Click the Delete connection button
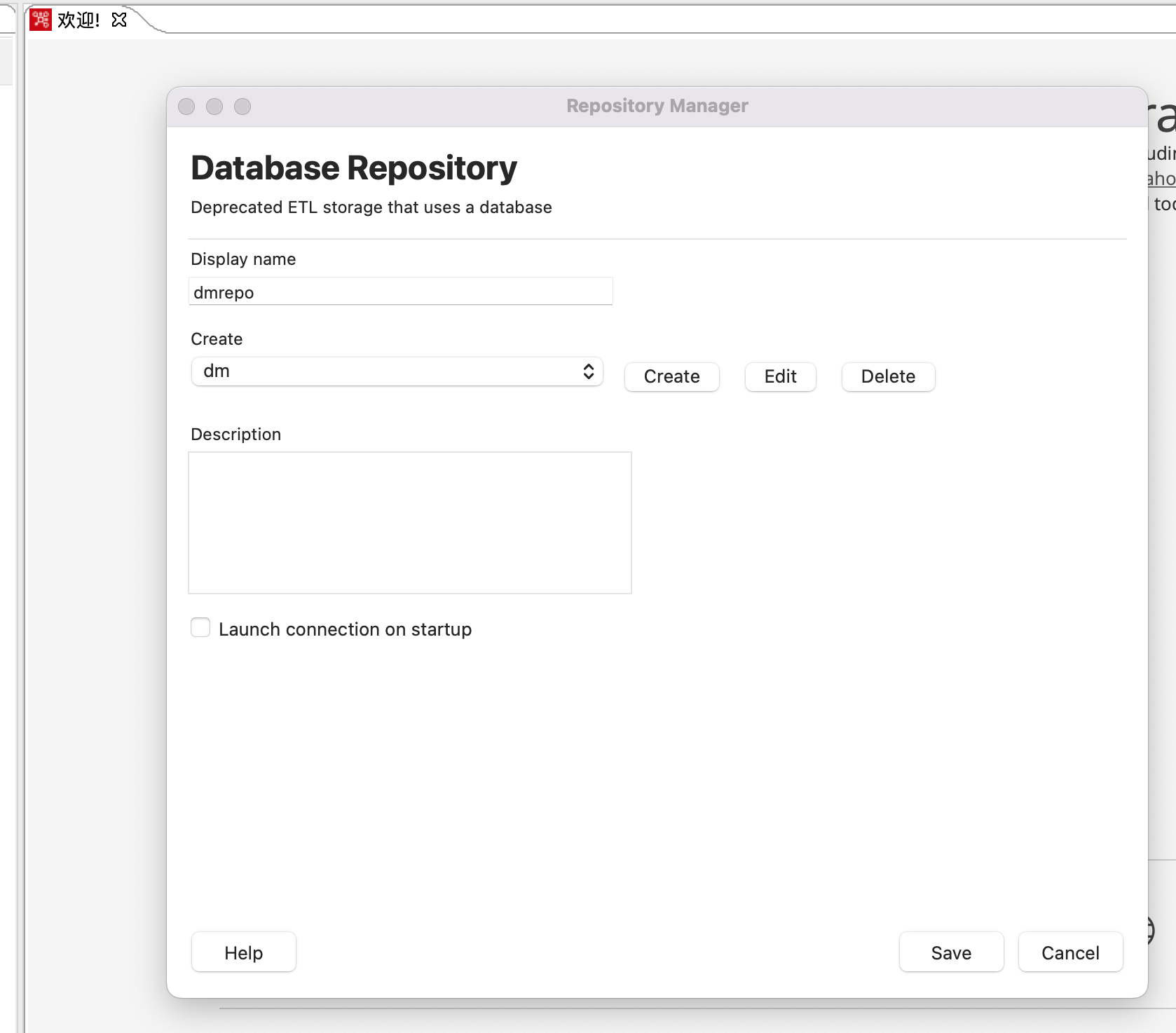The image size is (1176, 1033). tap(888, 376)
